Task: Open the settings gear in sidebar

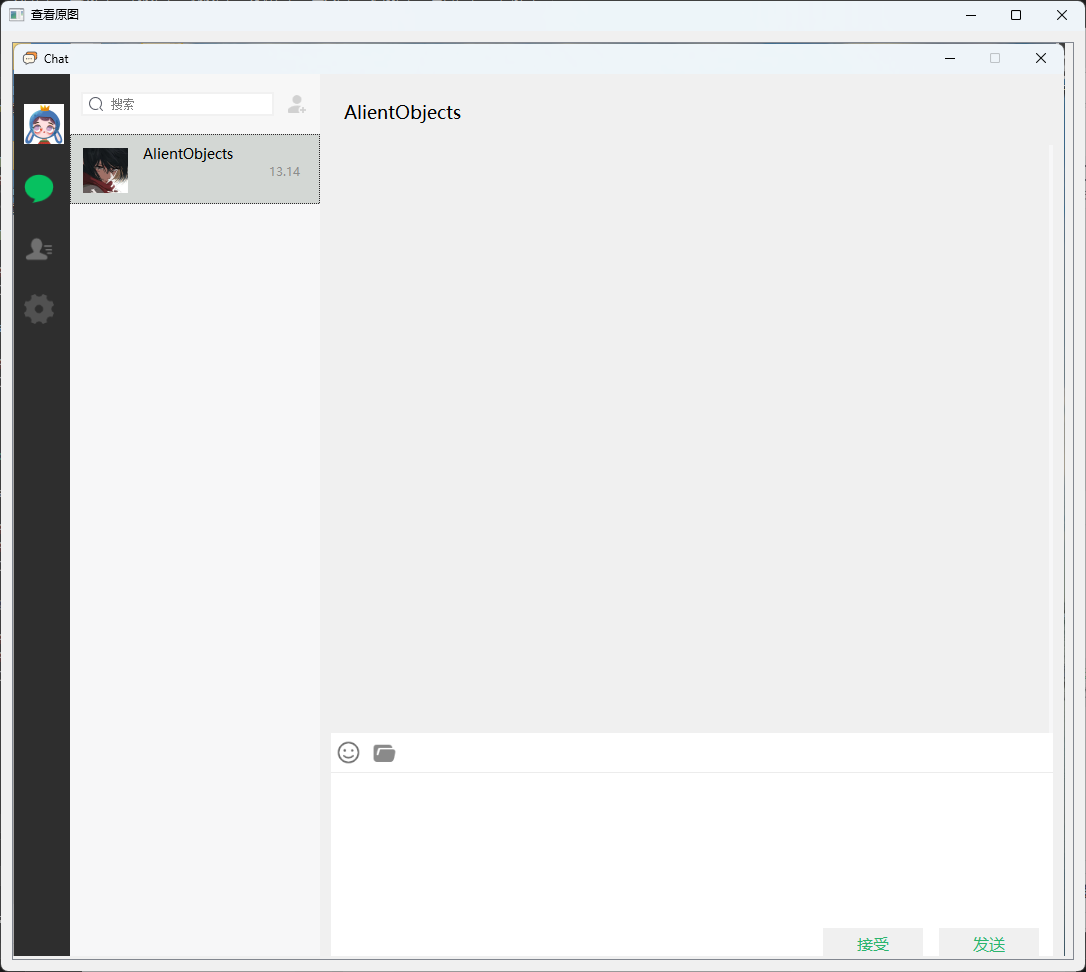Action: pyautogui.click(x=39, y=309)
